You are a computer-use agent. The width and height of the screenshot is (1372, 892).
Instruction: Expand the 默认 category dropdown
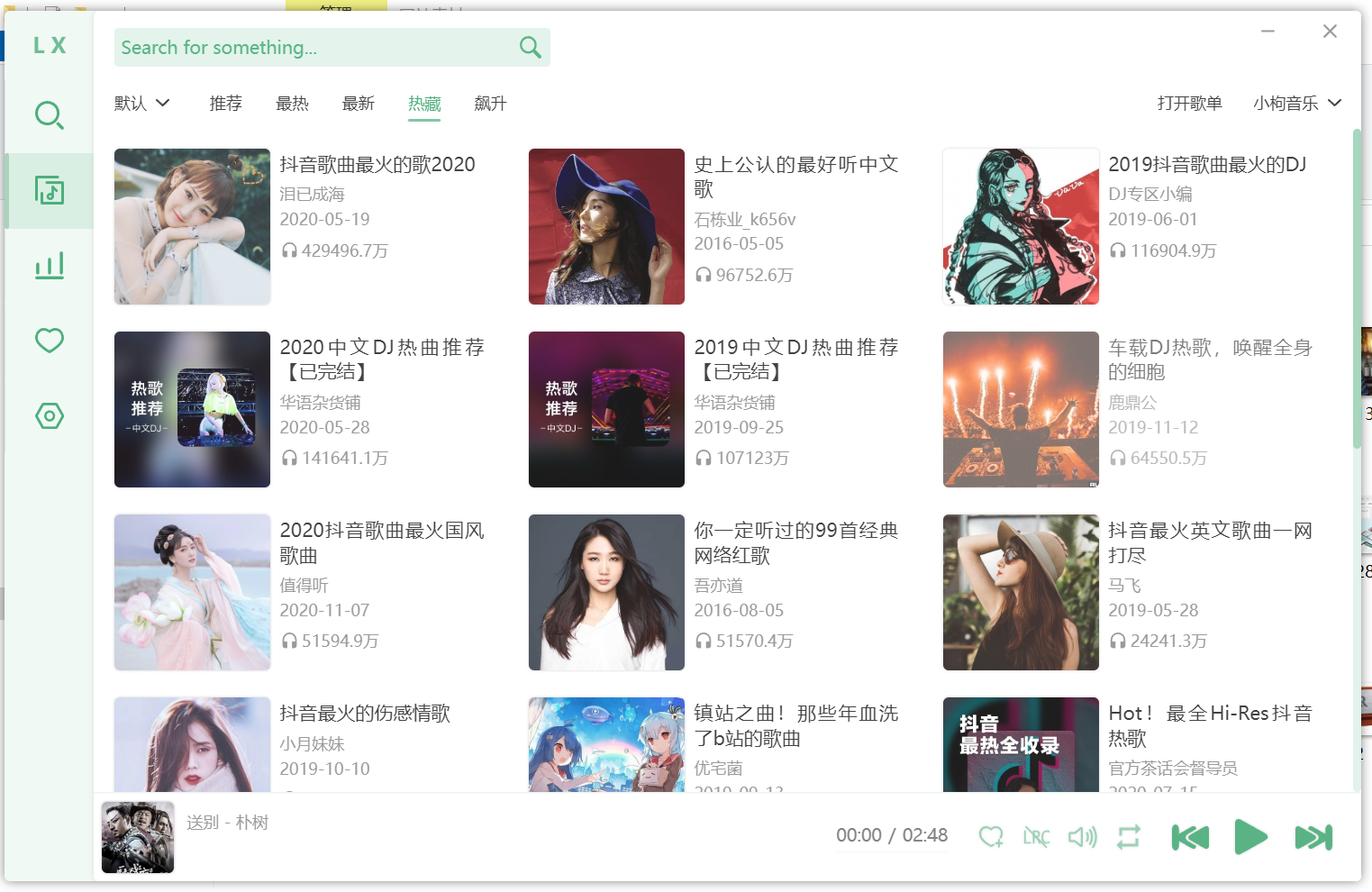(x=142, y=104)
